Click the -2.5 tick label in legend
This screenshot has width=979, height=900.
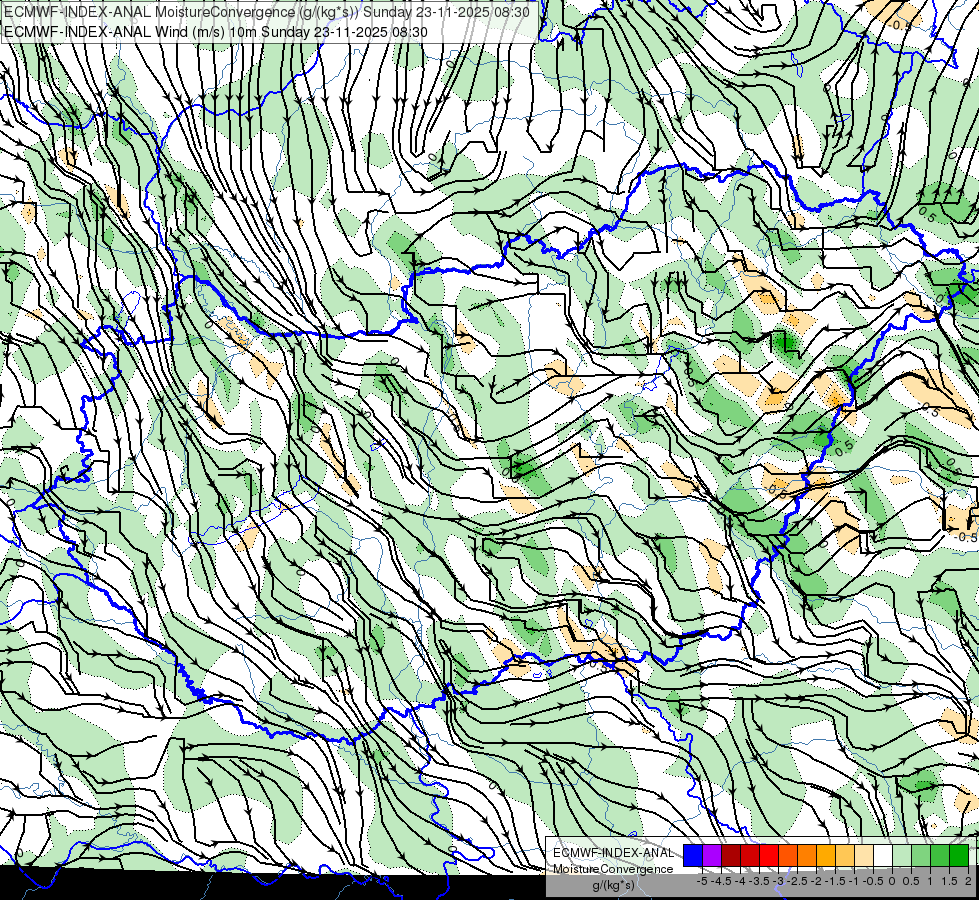point(797,881)
